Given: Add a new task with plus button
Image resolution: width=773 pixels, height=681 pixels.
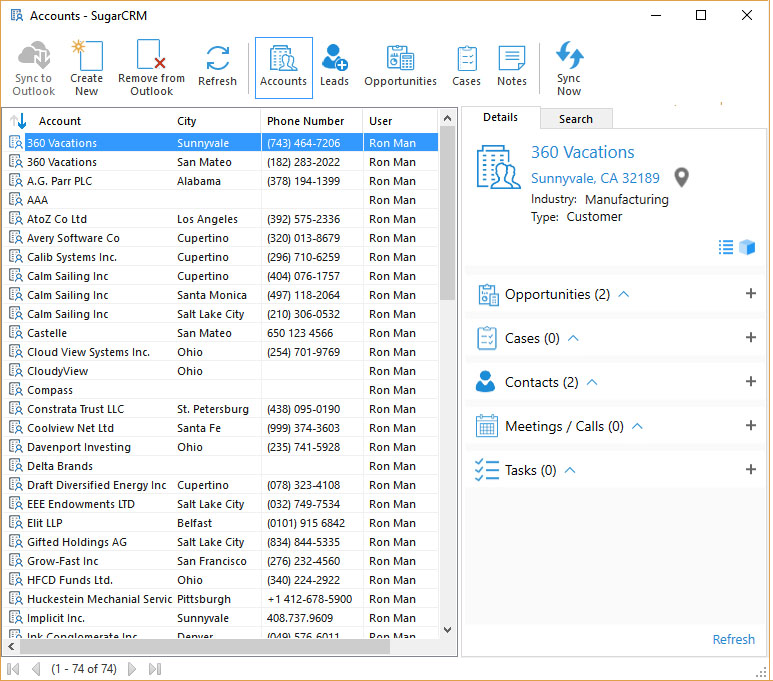Looking at the screenshot, I should tap(751, 470).
